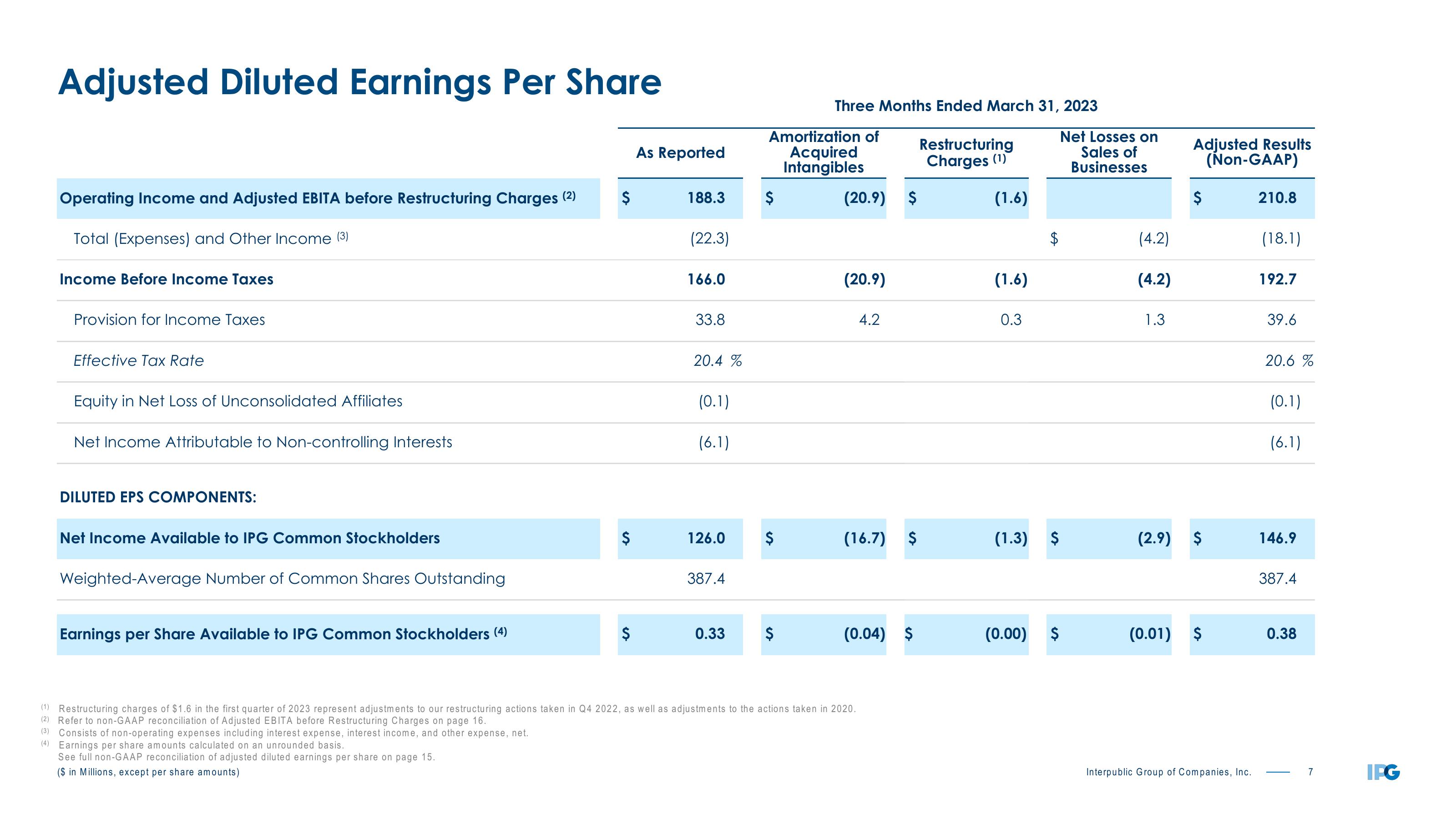Click the reported net income 126.0
Screen dimensions: 1456x819
[706, 538]
